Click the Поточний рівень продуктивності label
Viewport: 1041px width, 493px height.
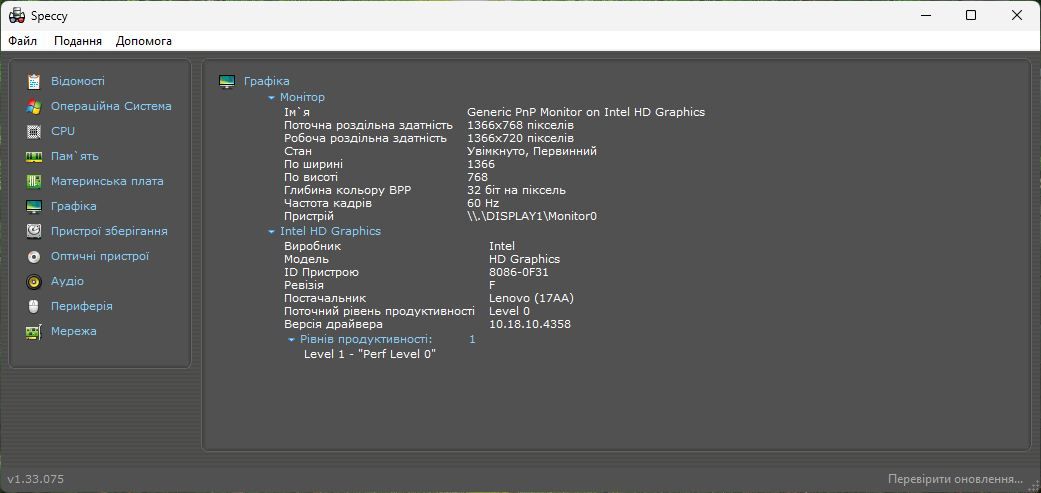coord(379,311)
